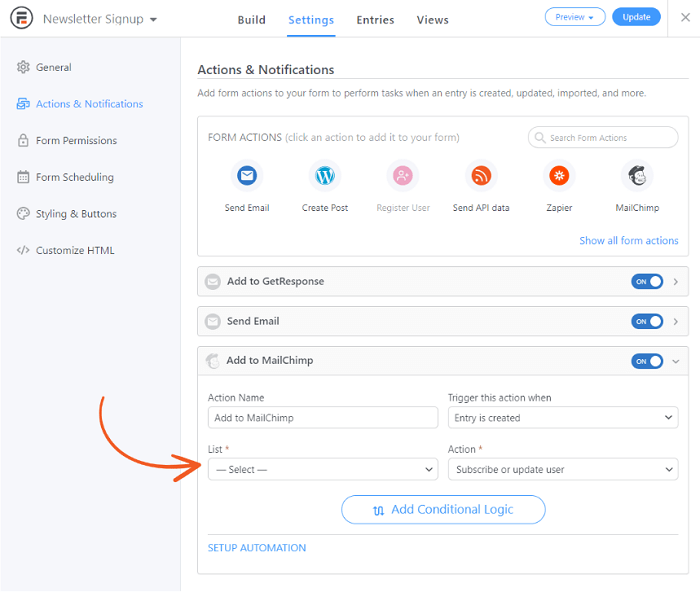700x592 pixels.
Task: Open Trigger this action when dropdown
Action: click(x=563, y=417)
